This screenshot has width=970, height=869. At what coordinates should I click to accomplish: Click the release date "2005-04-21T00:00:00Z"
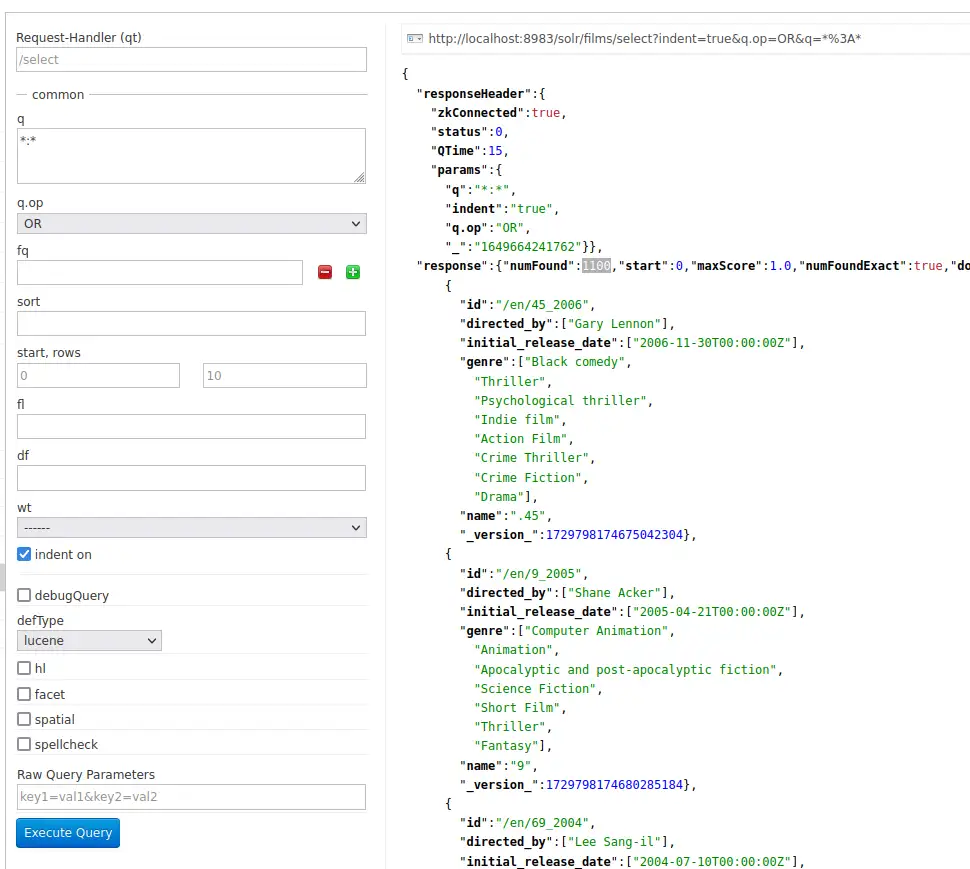pyautogui.click(x=712, y=611)
